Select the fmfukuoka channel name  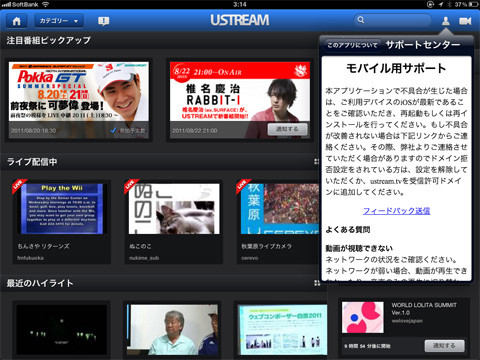30,258
